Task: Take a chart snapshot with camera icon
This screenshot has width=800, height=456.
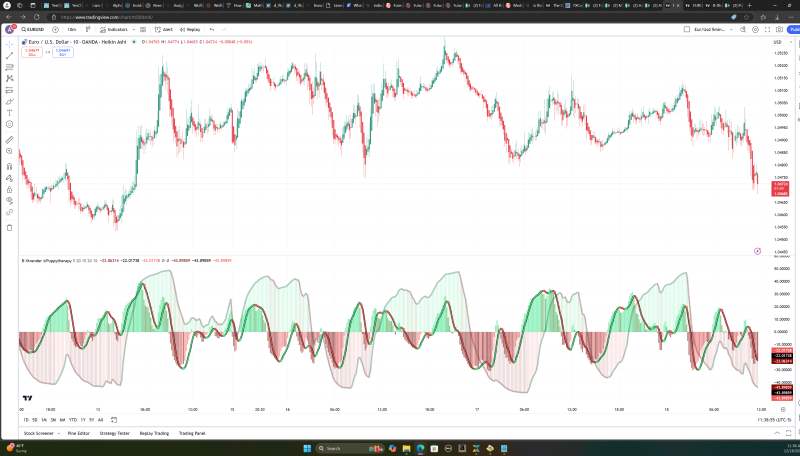Action: point(779,30)
